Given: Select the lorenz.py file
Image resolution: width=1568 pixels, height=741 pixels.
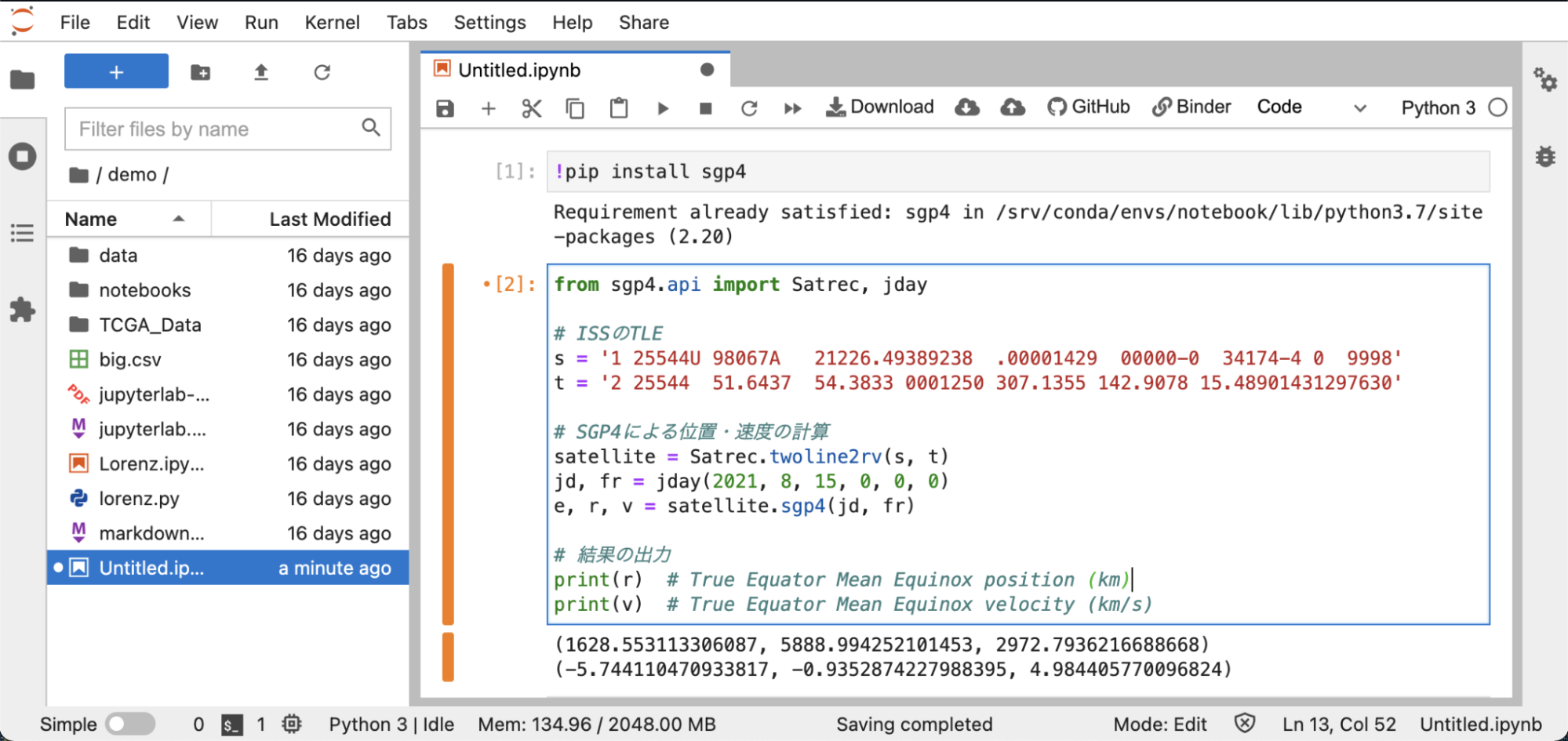Looking at the screenshot, I should (227, 499).
